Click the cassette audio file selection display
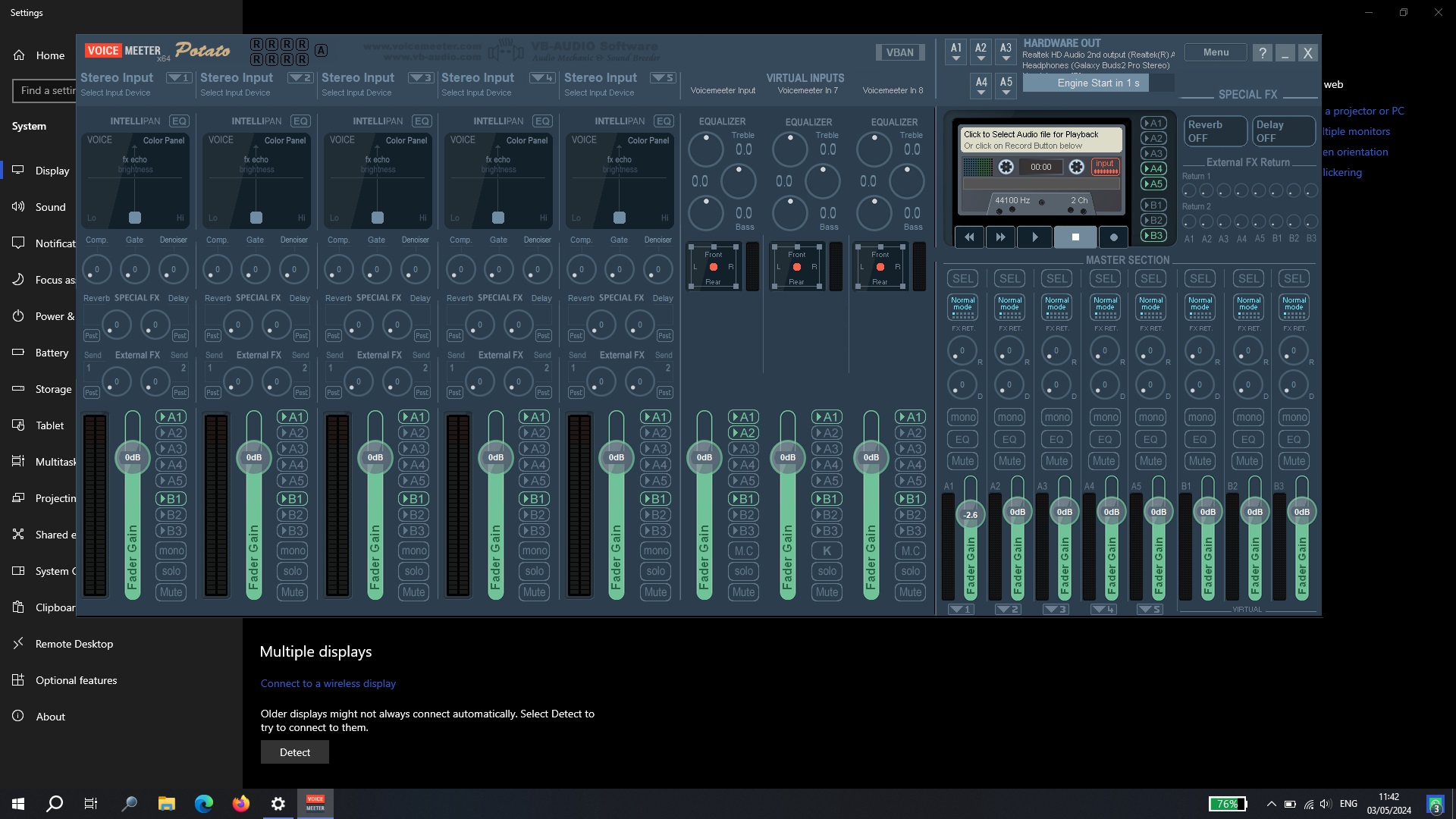This screenshot has width=1456, height=819. [x=1040, y=140]
